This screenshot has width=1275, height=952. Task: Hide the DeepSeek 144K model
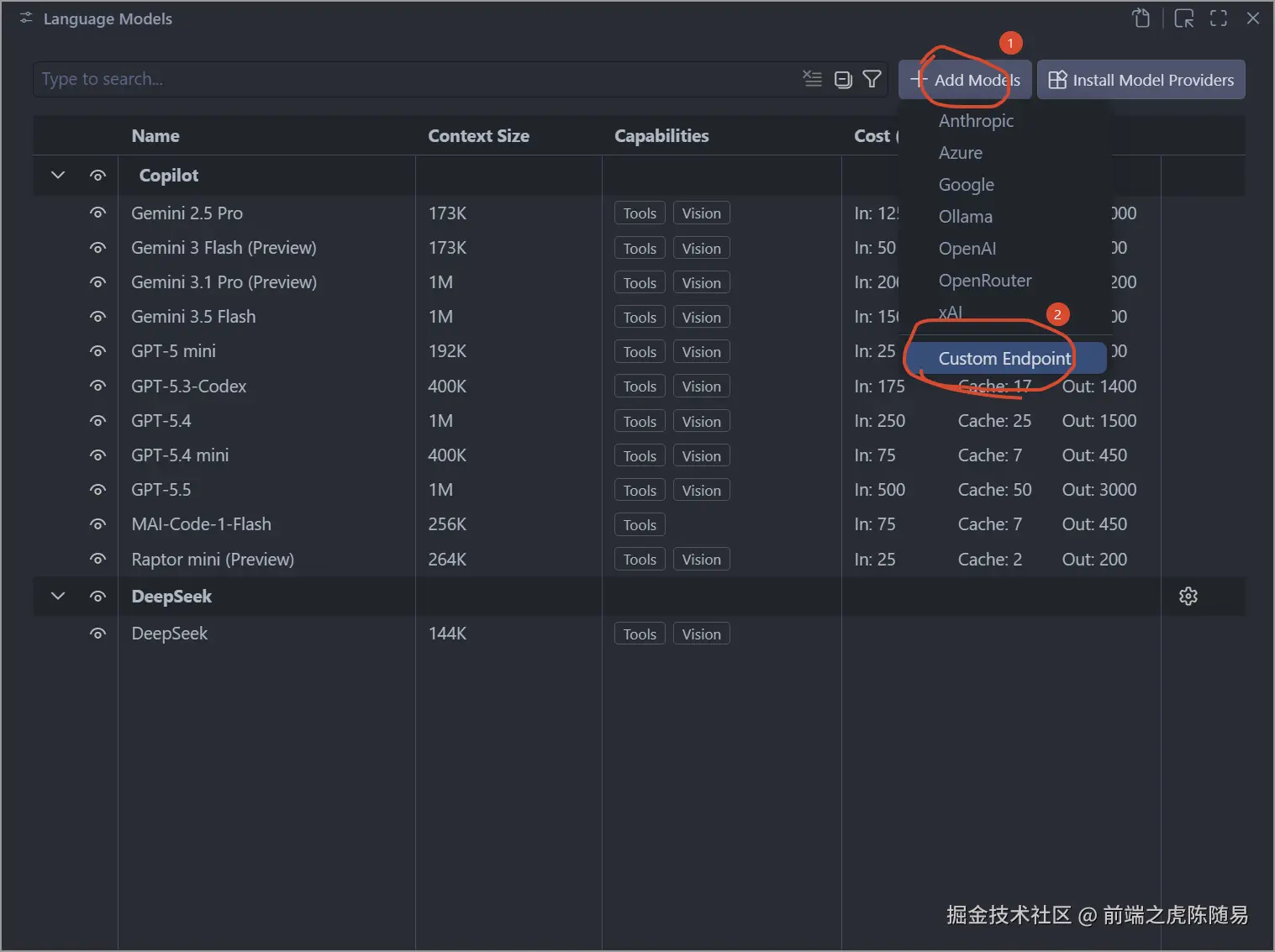click(x=98, y=634)
